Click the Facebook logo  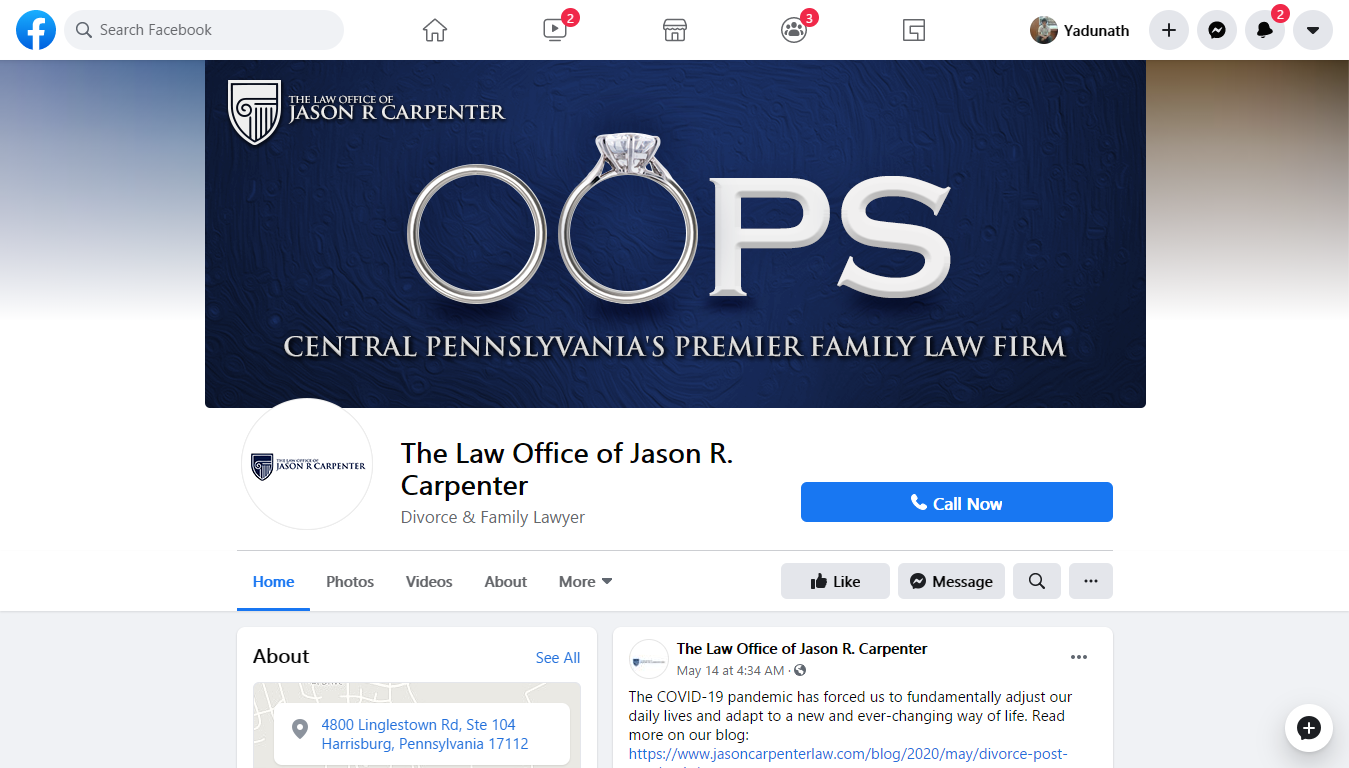tap(36, 30)
